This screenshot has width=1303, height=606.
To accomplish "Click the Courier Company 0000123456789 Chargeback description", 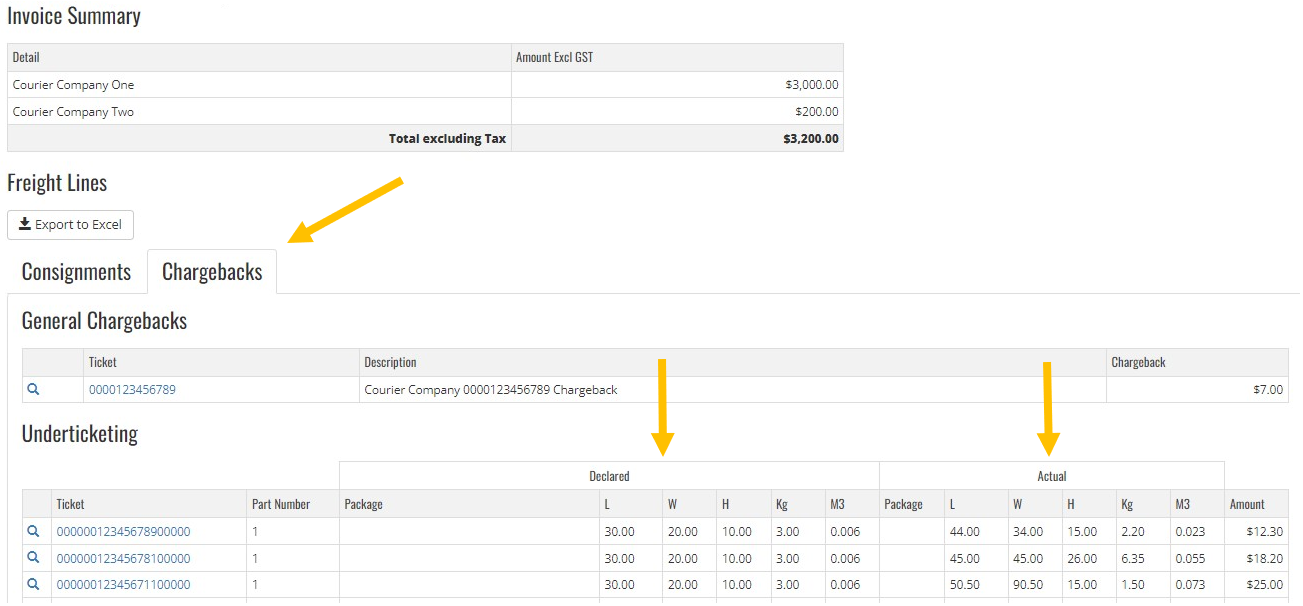I will click(491, 390).
